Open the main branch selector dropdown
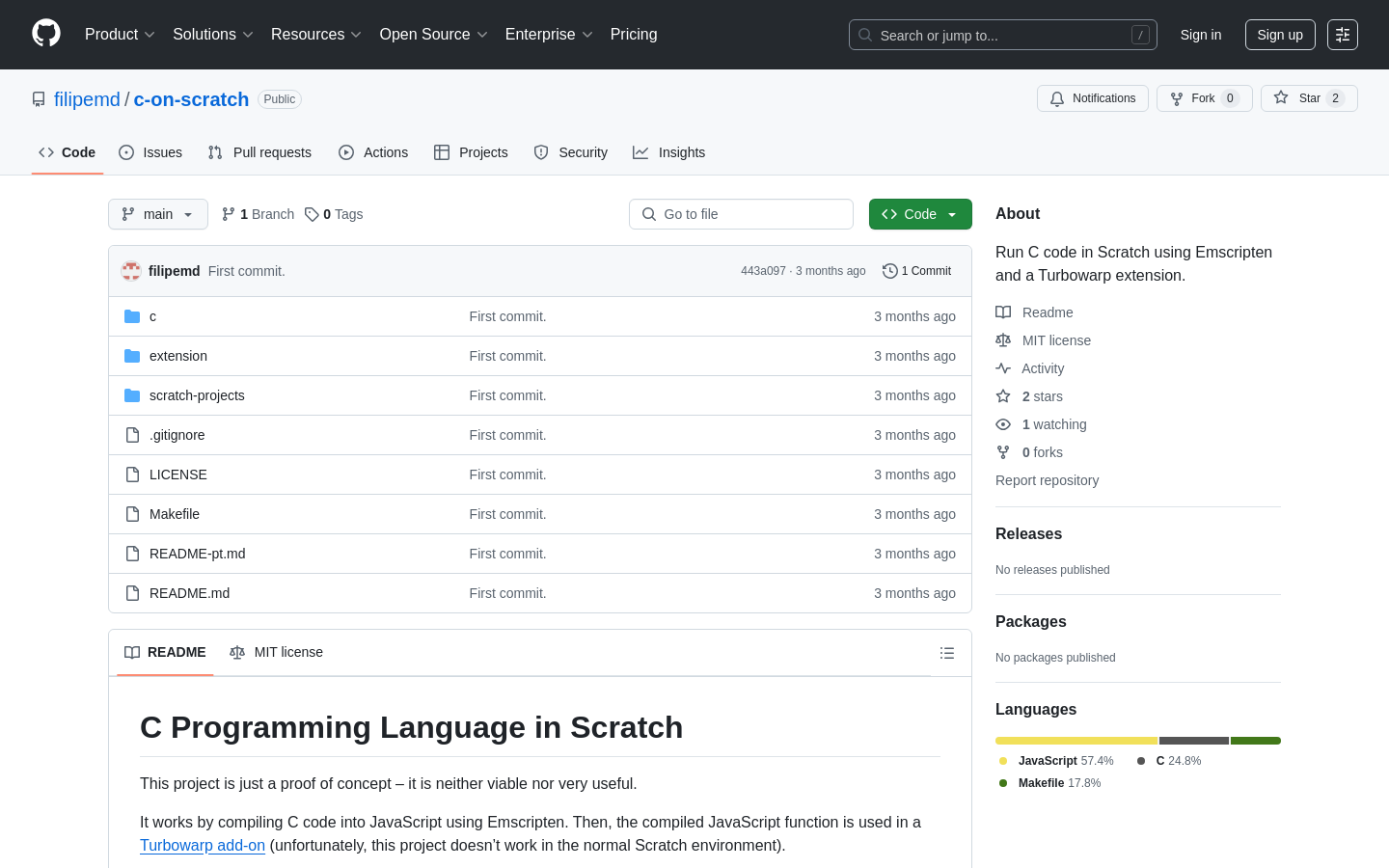 click(158, 214)
